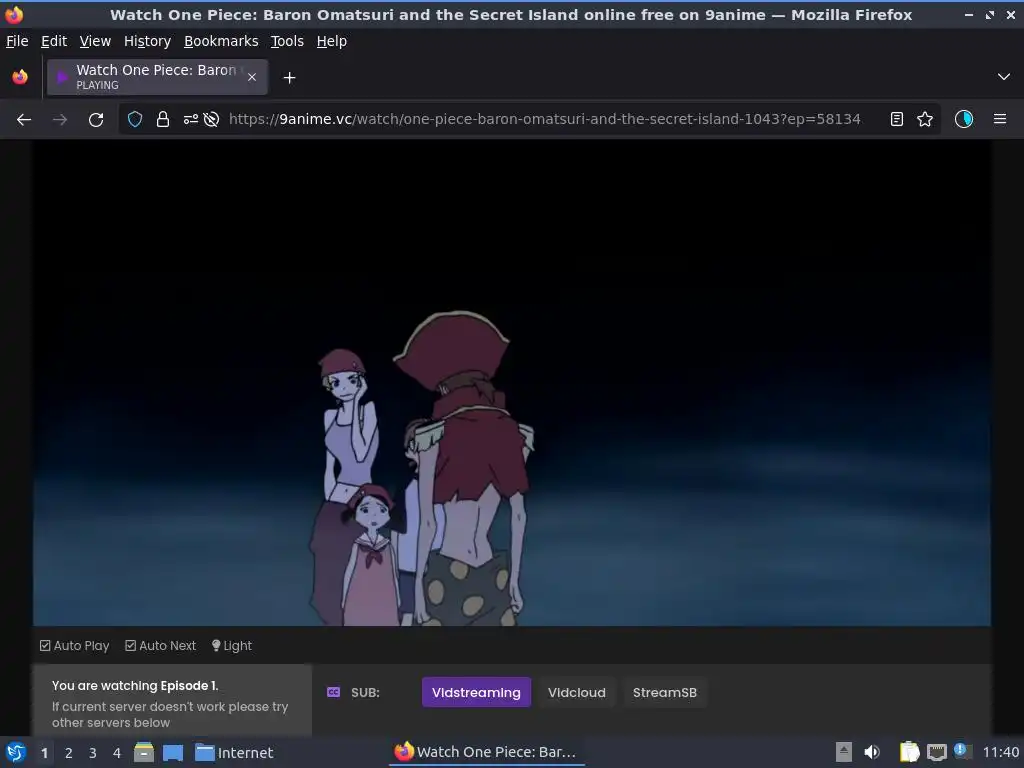Open the Edit menu

[x=54, y=41]
